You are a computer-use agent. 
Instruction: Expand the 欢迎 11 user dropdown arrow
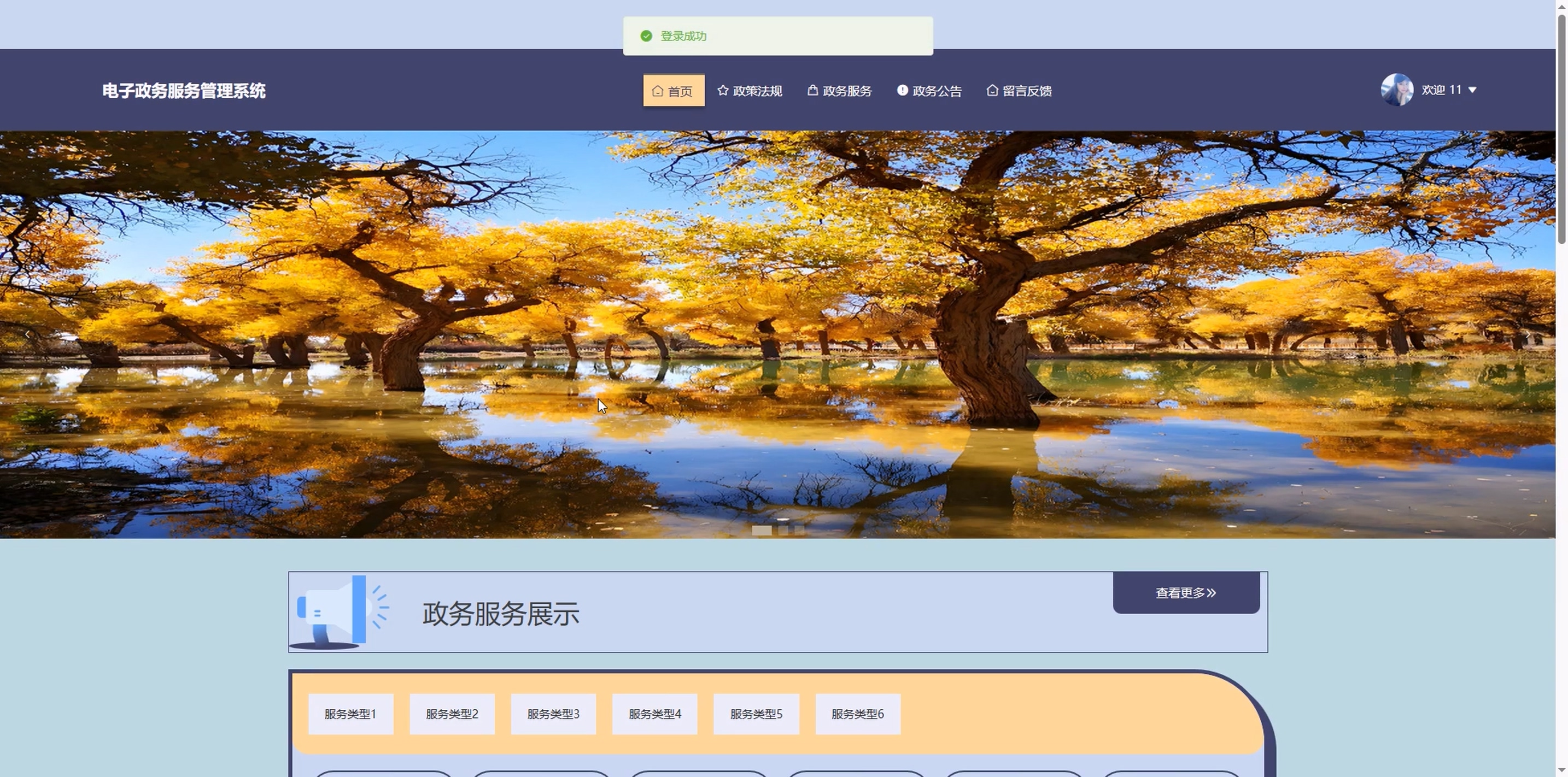click(1472, 90)
